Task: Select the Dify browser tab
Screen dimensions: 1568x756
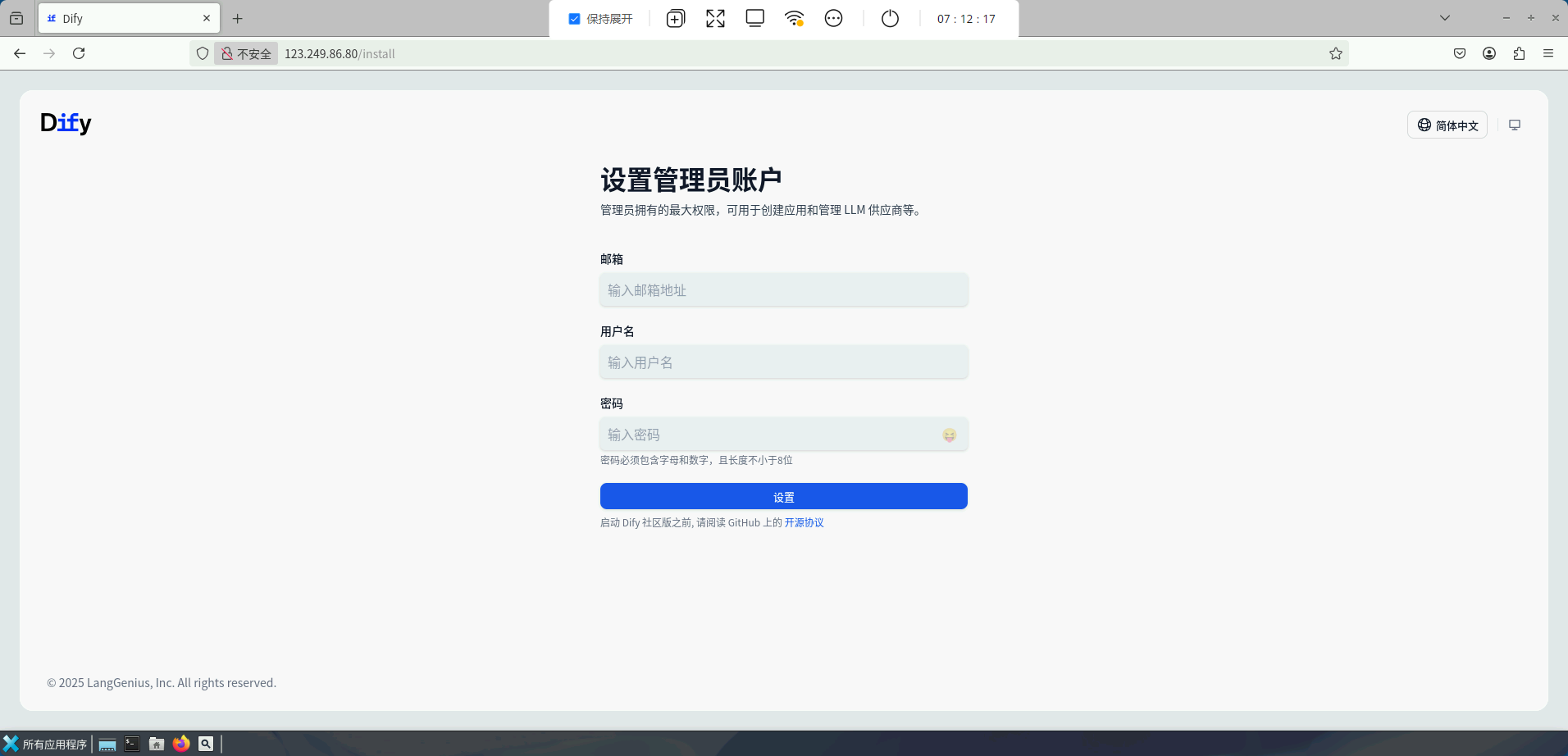Action: click(x=129, y=18)
